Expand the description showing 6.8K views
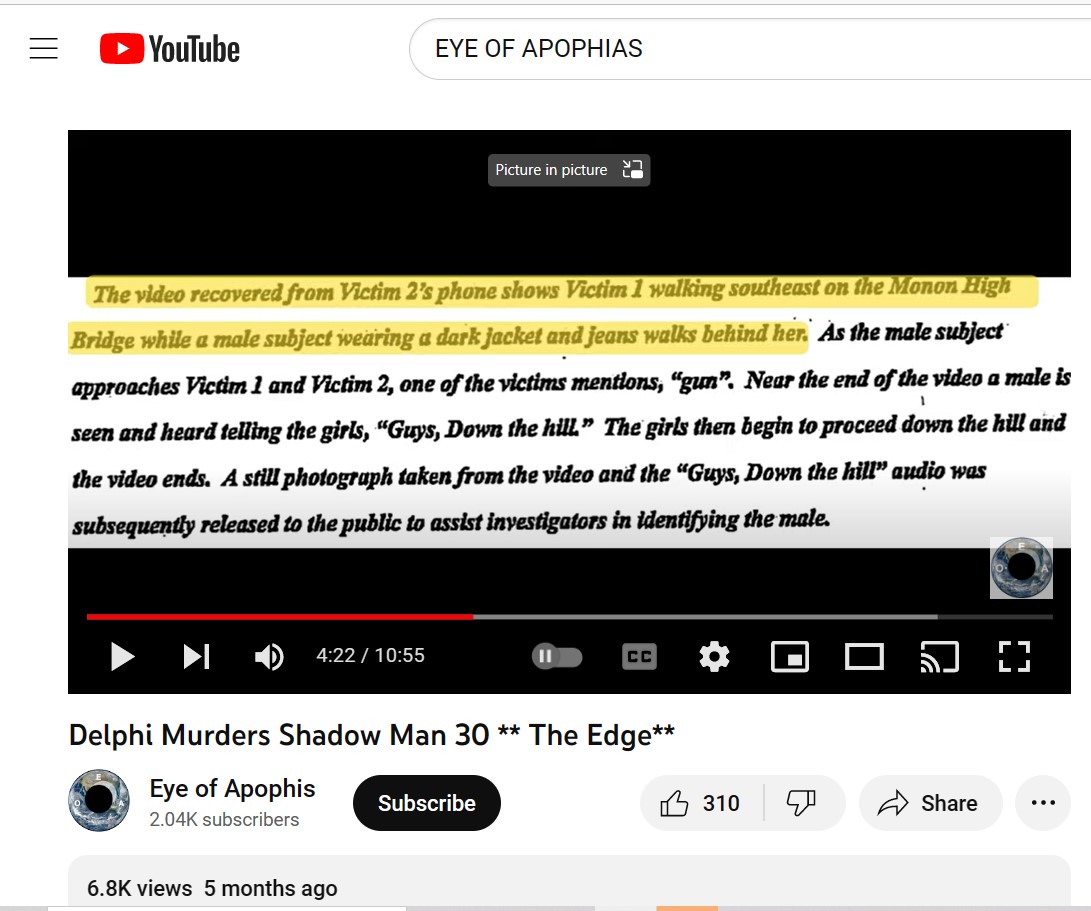Image resolution: width=1091 pixels, height=911 pixels. [x=569, y=882]
